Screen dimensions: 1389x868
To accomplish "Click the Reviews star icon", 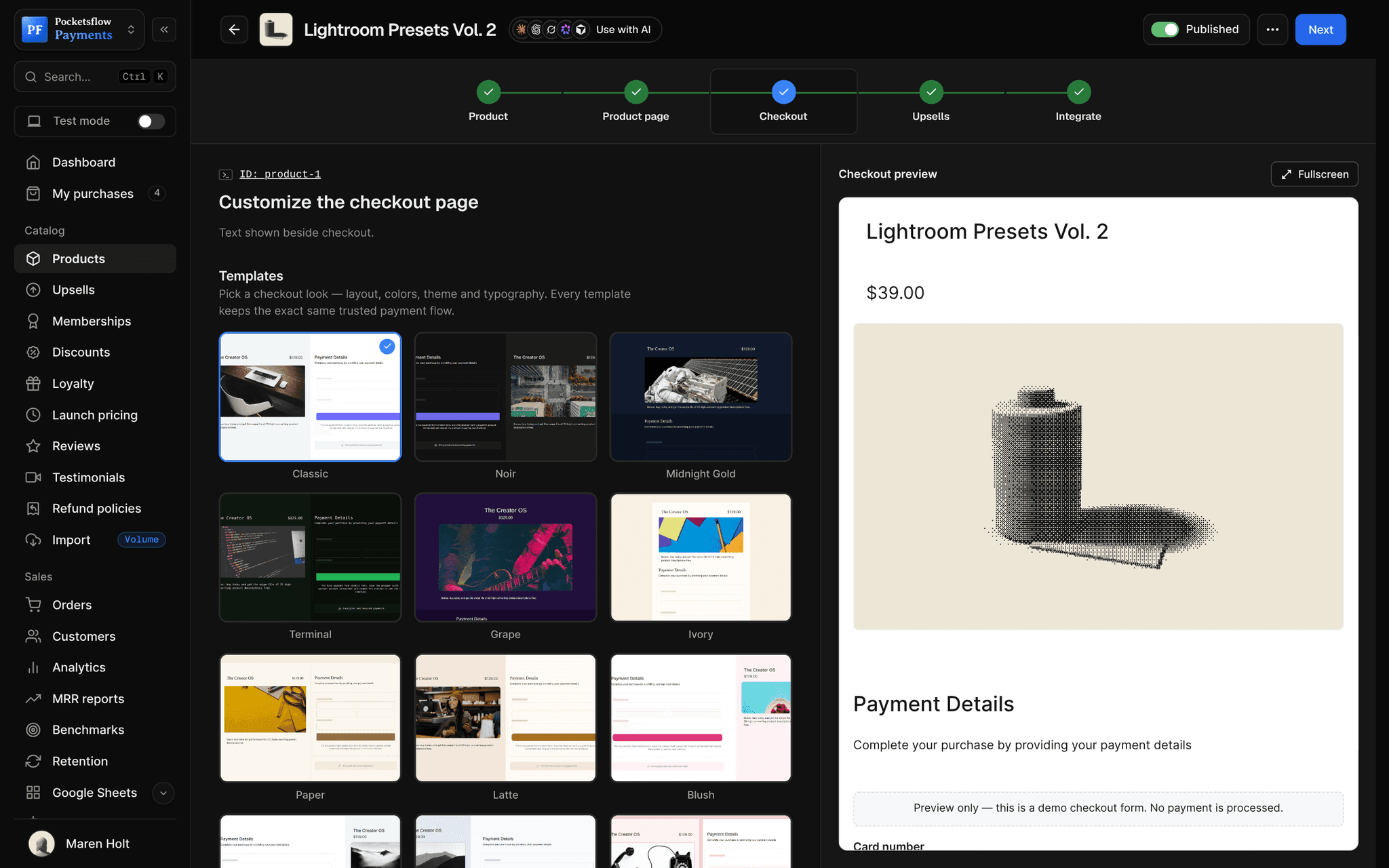I will point(33,446).
